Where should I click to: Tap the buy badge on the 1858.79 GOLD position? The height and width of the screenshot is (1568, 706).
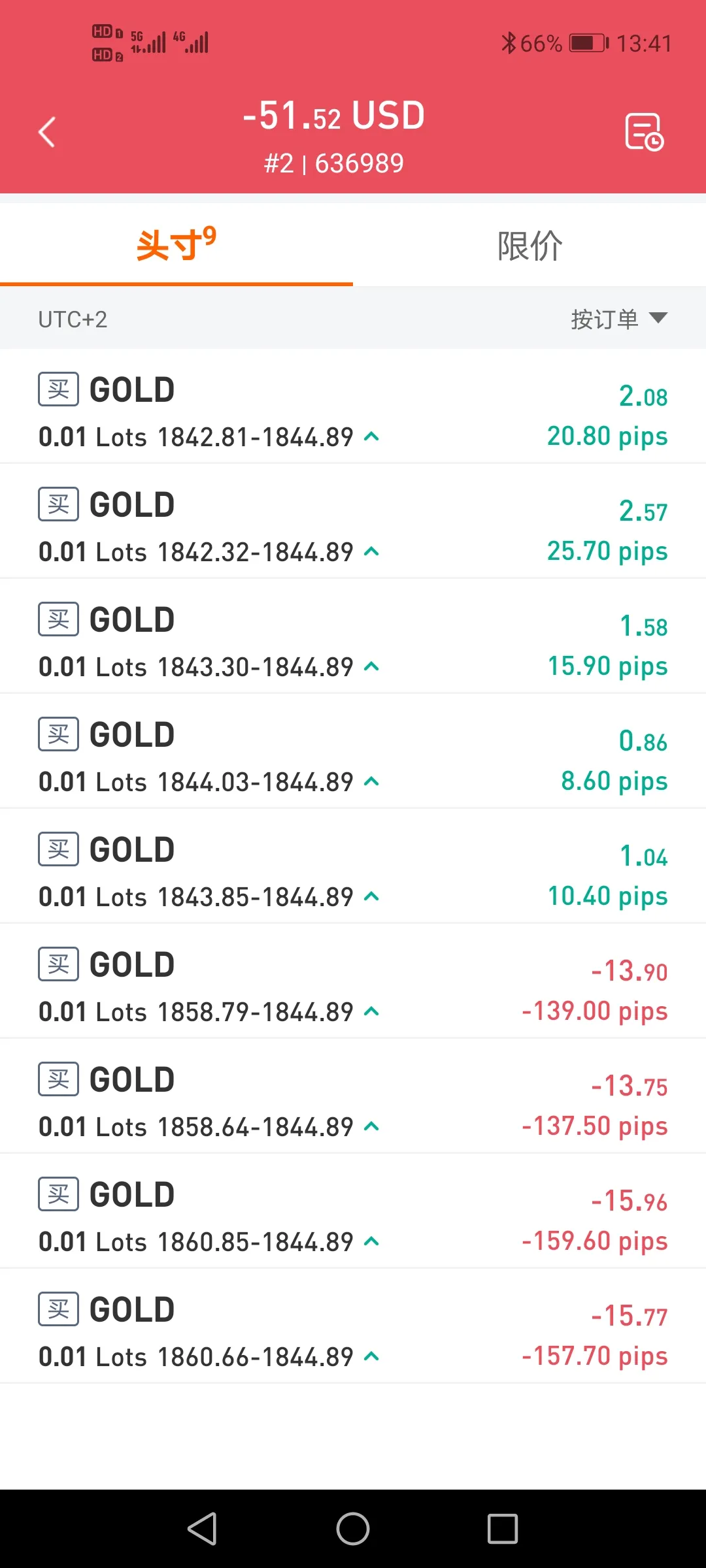(58, 964)
